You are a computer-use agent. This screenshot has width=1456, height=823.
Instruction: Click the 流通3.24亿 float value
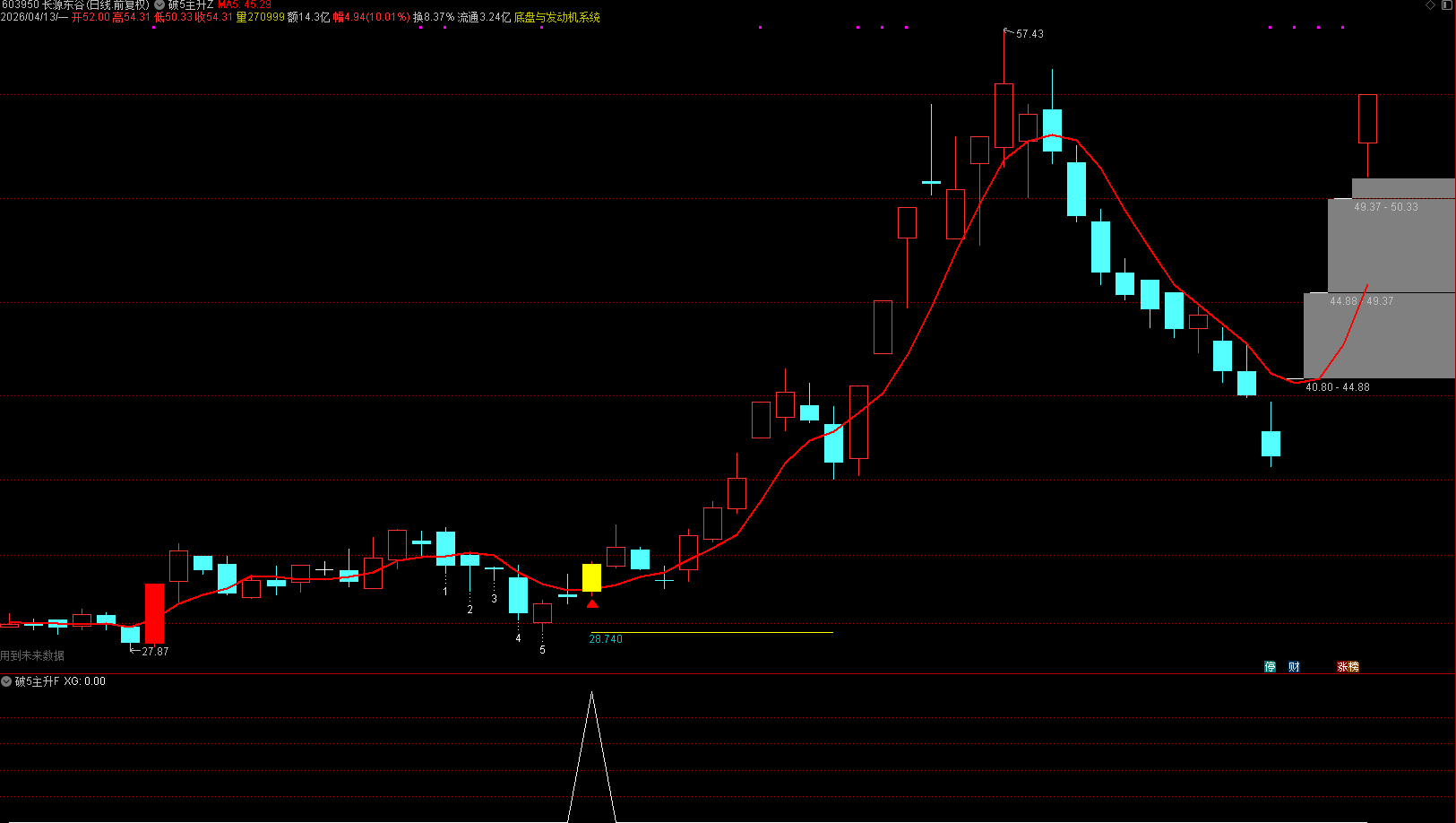pyautogui.click(x=484, y=17)
